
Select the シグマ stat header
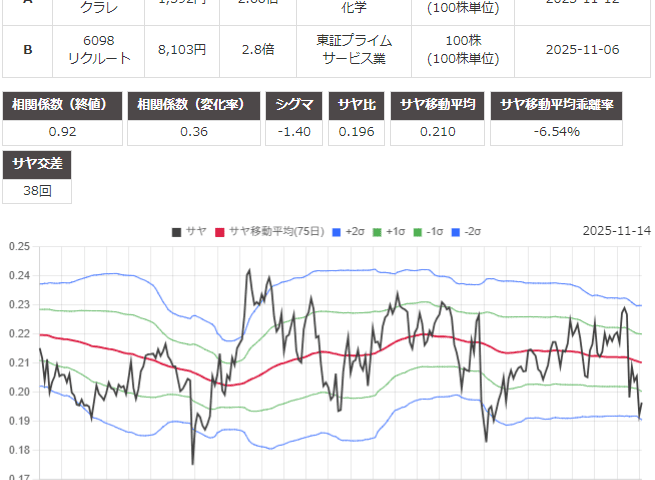(x=293, y=105)
